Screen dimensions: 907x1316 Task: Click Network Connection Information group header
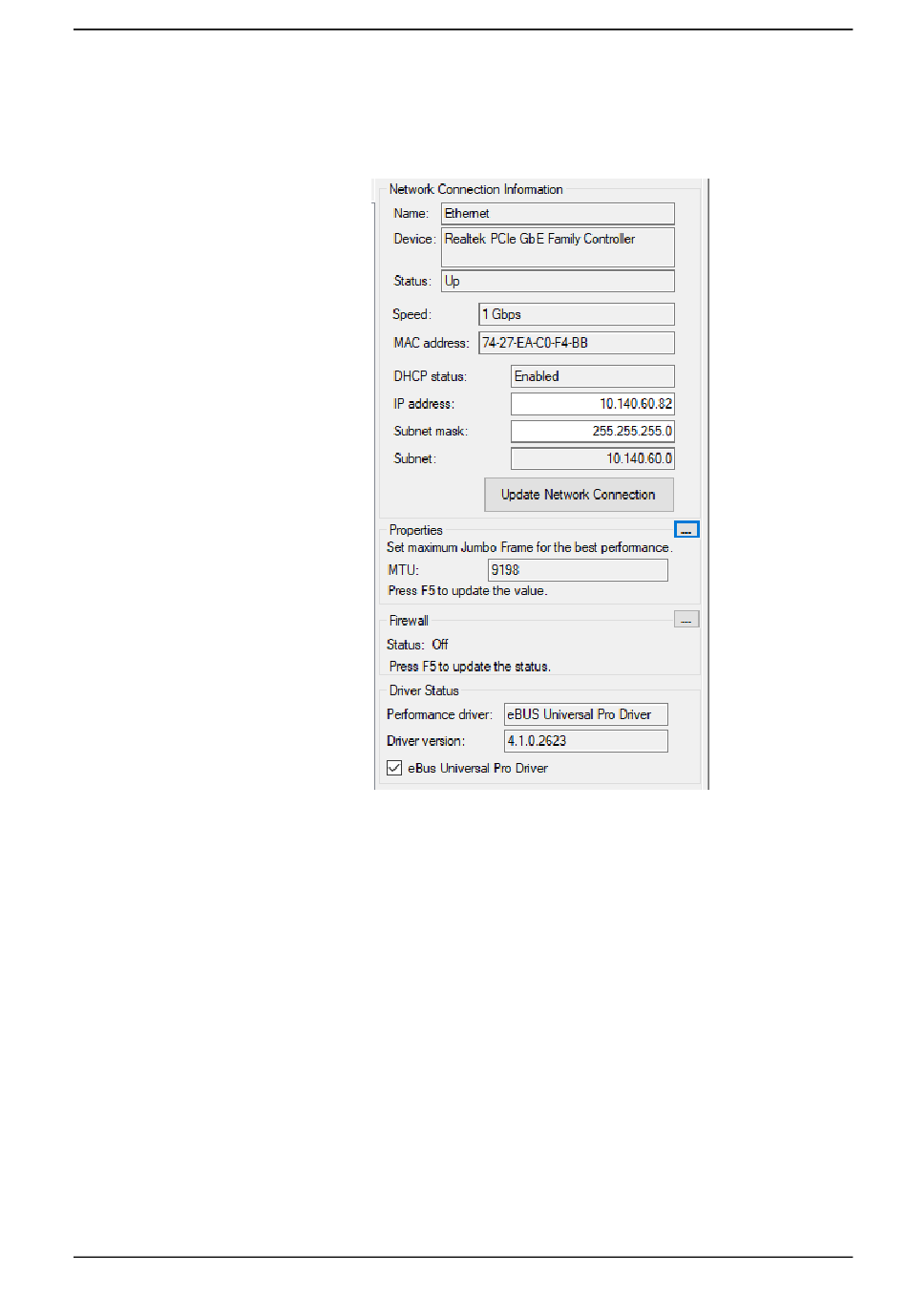pyautogui.click(x=475, y=189)
